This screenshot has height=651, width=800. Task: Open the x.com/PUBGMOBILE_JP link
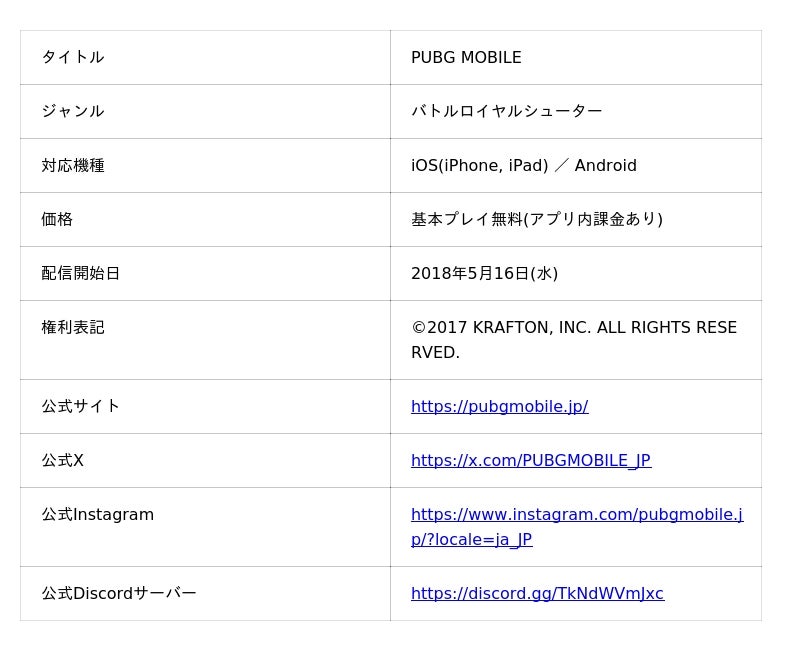[x=530, y=460]
